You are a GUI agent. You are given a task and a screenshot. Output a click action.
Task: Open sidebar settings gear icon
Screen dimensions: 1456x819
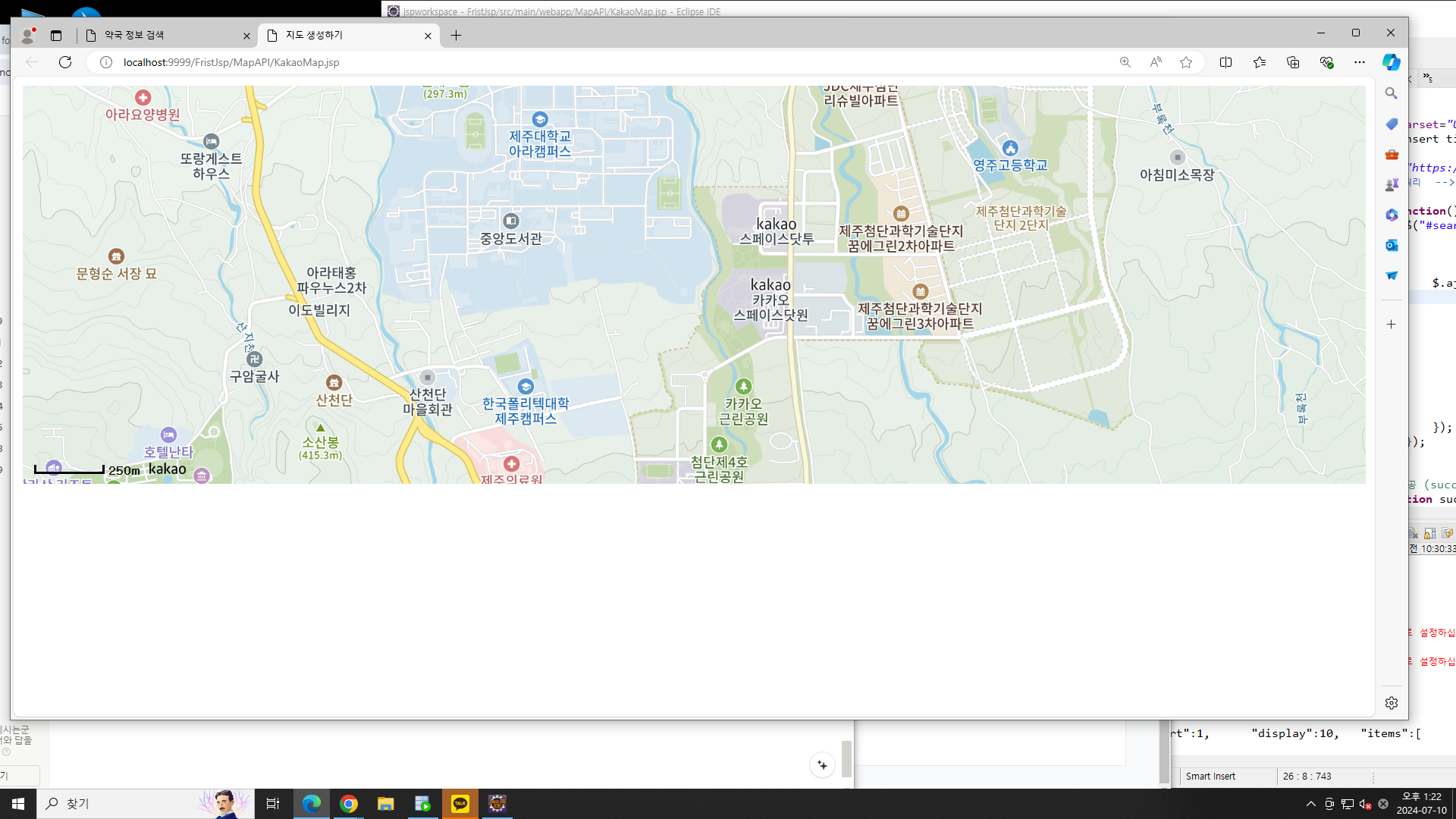point(1391,703)
